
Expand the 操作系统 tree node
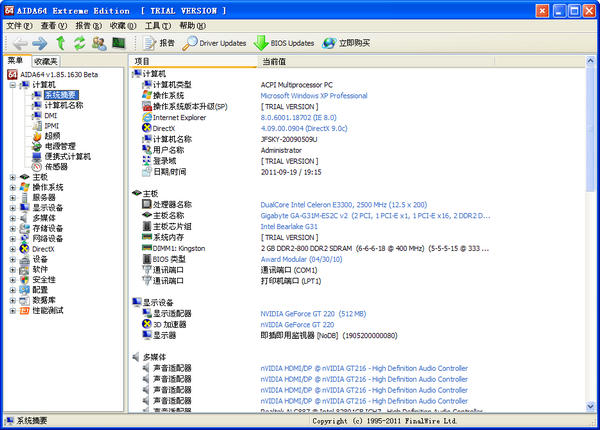point(13,188)
